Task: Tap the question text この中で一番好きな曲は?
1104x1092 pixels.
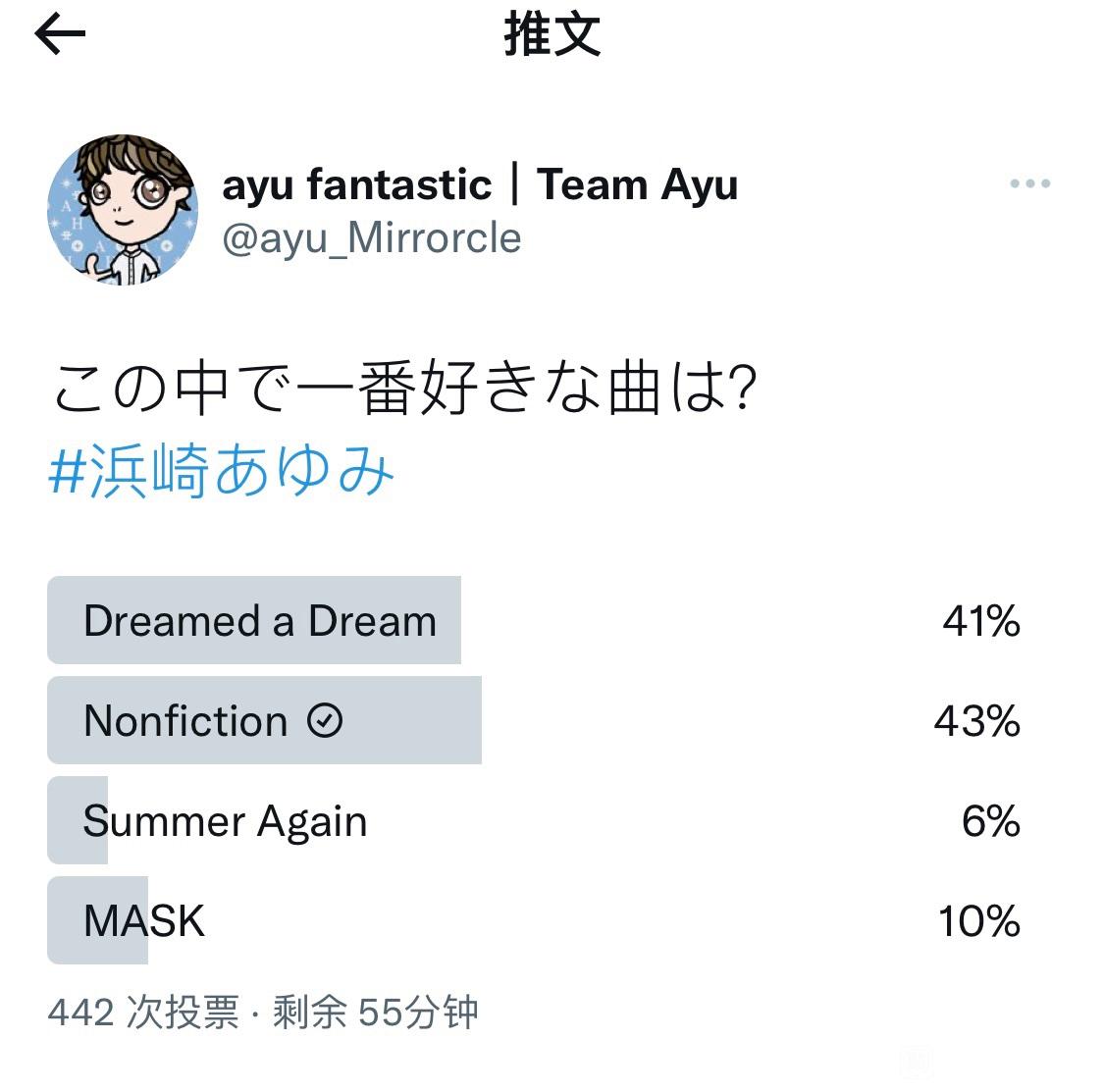Action: [x=405, y=388]
